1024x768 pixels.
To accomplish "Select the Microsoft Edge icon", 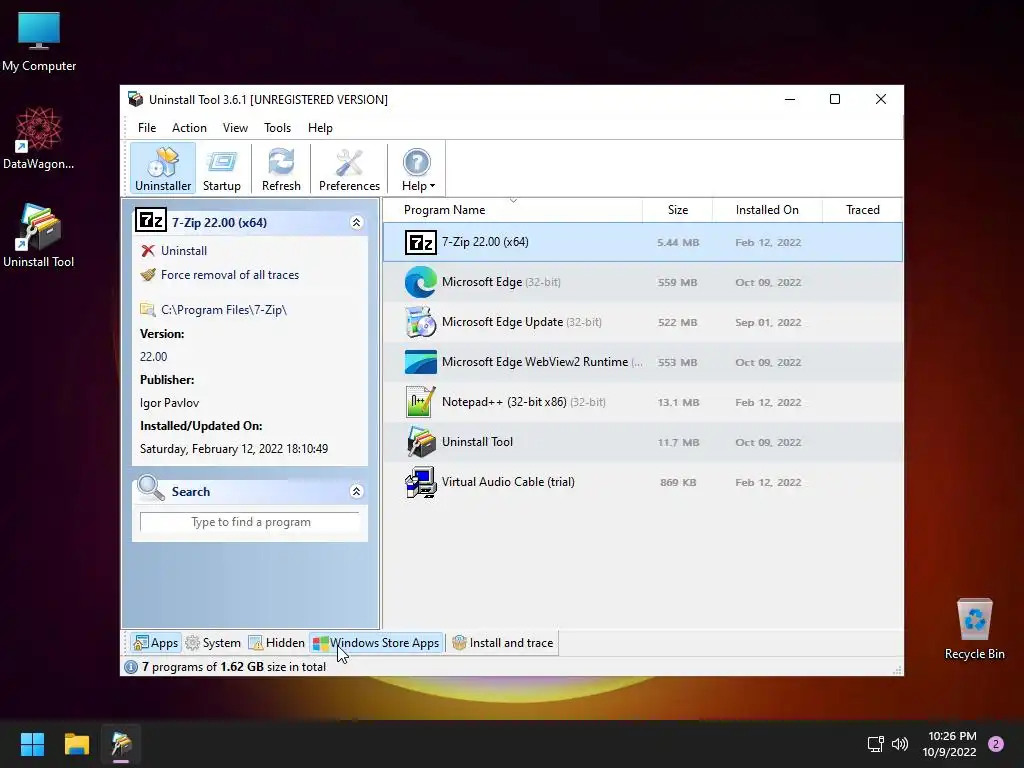I will [421, 282].
